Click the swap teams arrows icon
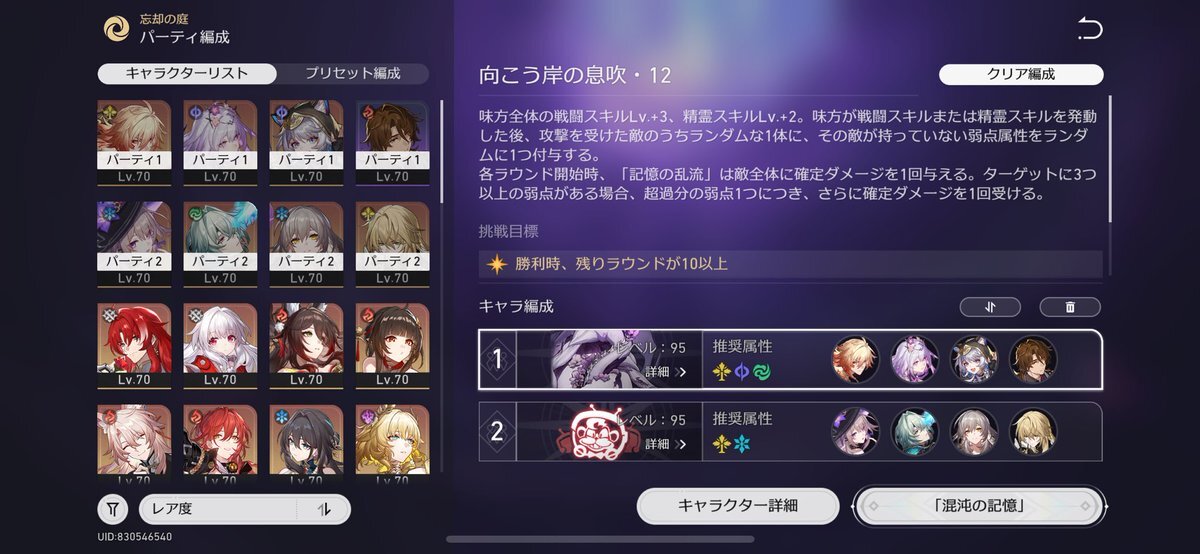The width and height of the screenshot is (1200, 554). click(990, 307)
